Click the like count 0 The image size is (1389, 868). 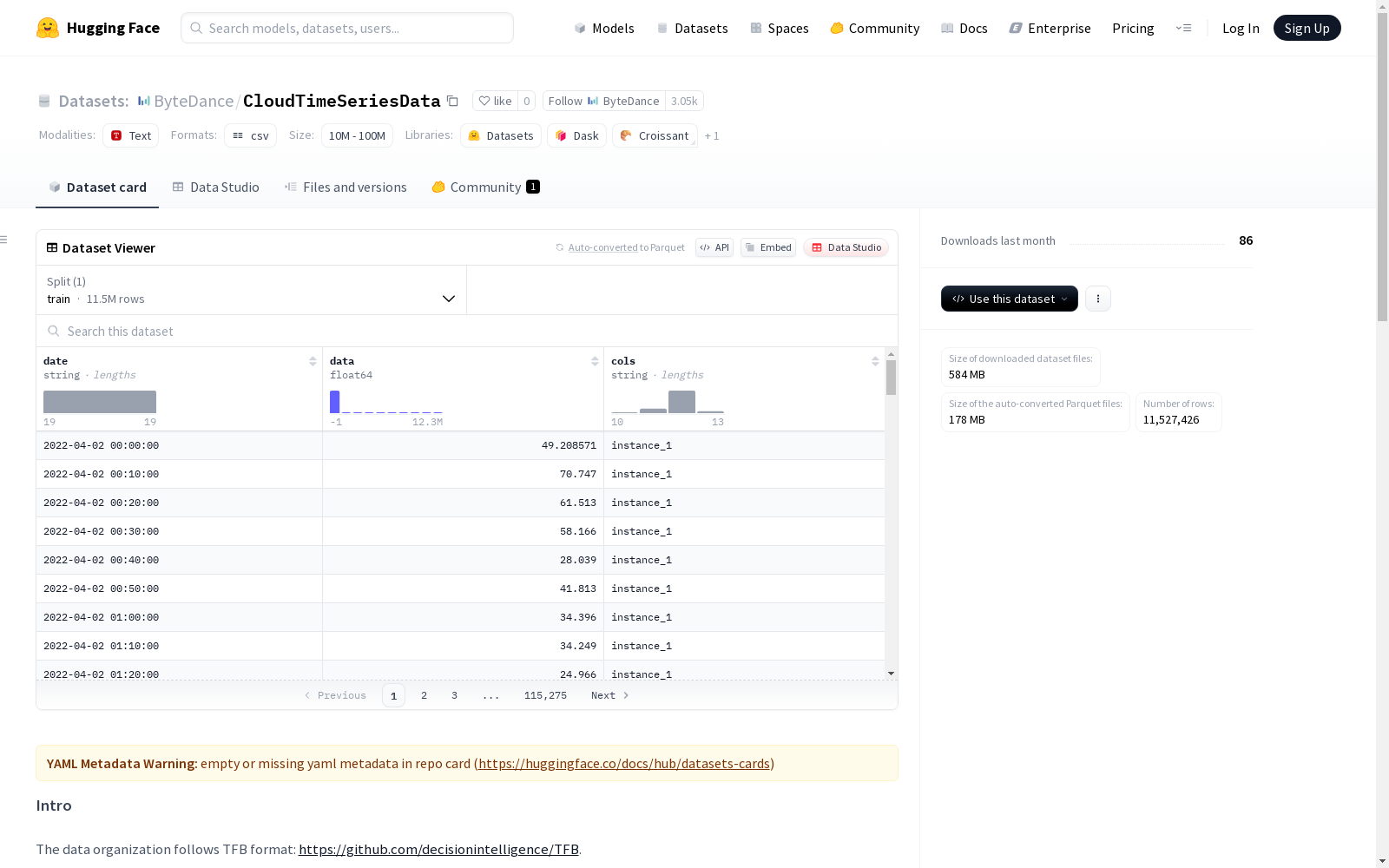click(527, 101)
